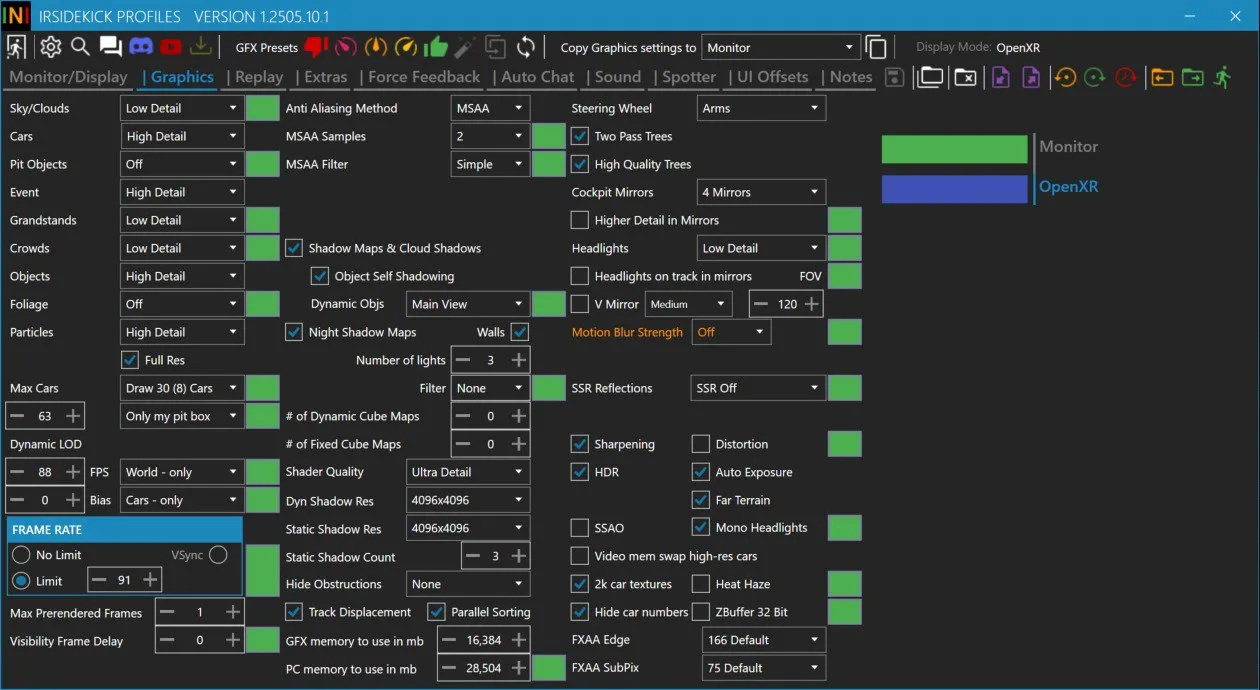Open the Replay tab
This screenshot has height=690, width=1260.
[x=259, y=77]
